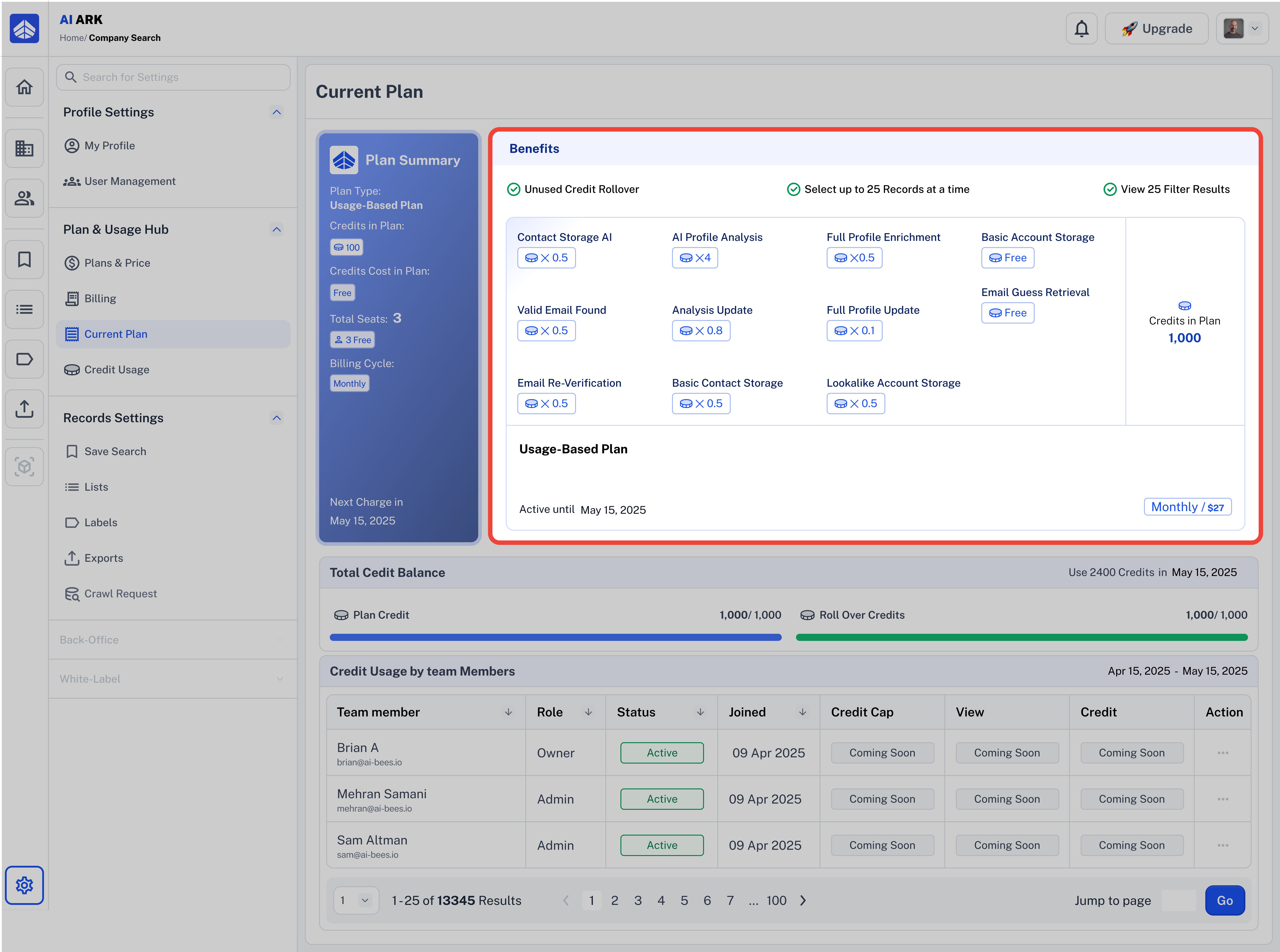Click Contact Storage AI credit badge
The height and width of the screenshot is (952, 1280).
(x=546, y=258)
